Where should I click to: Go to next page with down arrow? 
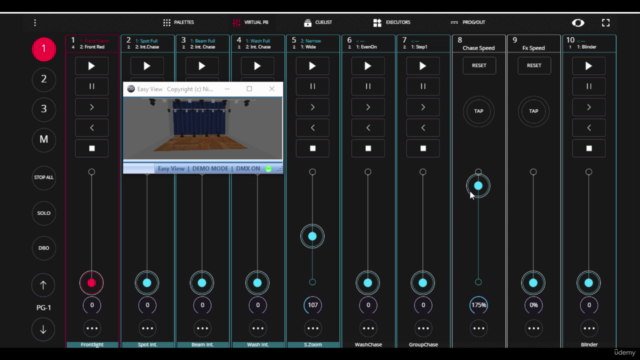pyautogui.click(x=43, y=329)
